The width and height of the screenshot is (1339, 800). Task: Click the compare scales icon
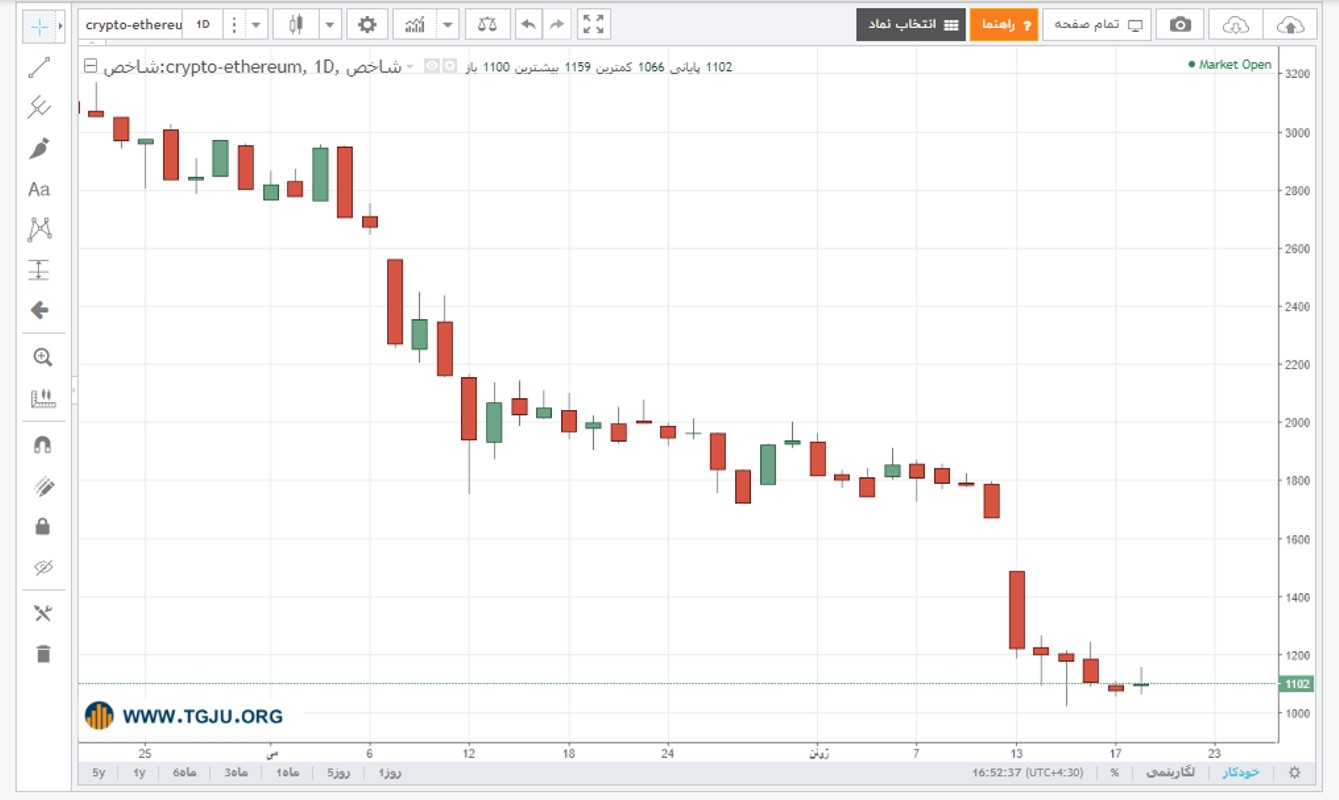pyautogui.click(x=487, y=24)
